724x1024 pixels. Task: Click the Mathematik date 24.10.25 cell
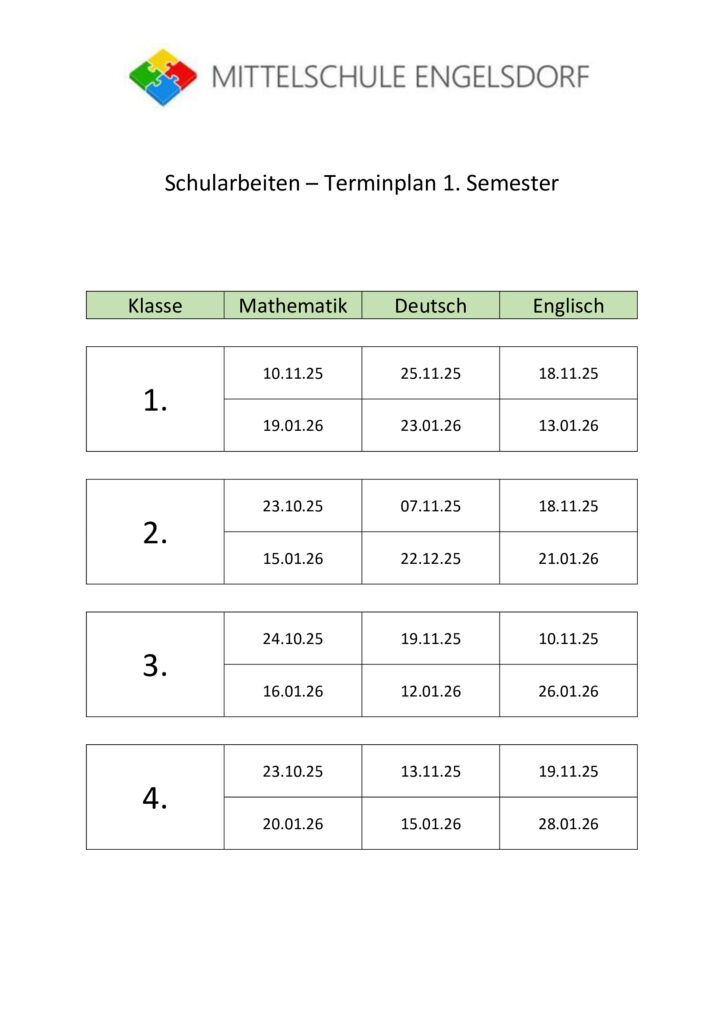[293, 639]
